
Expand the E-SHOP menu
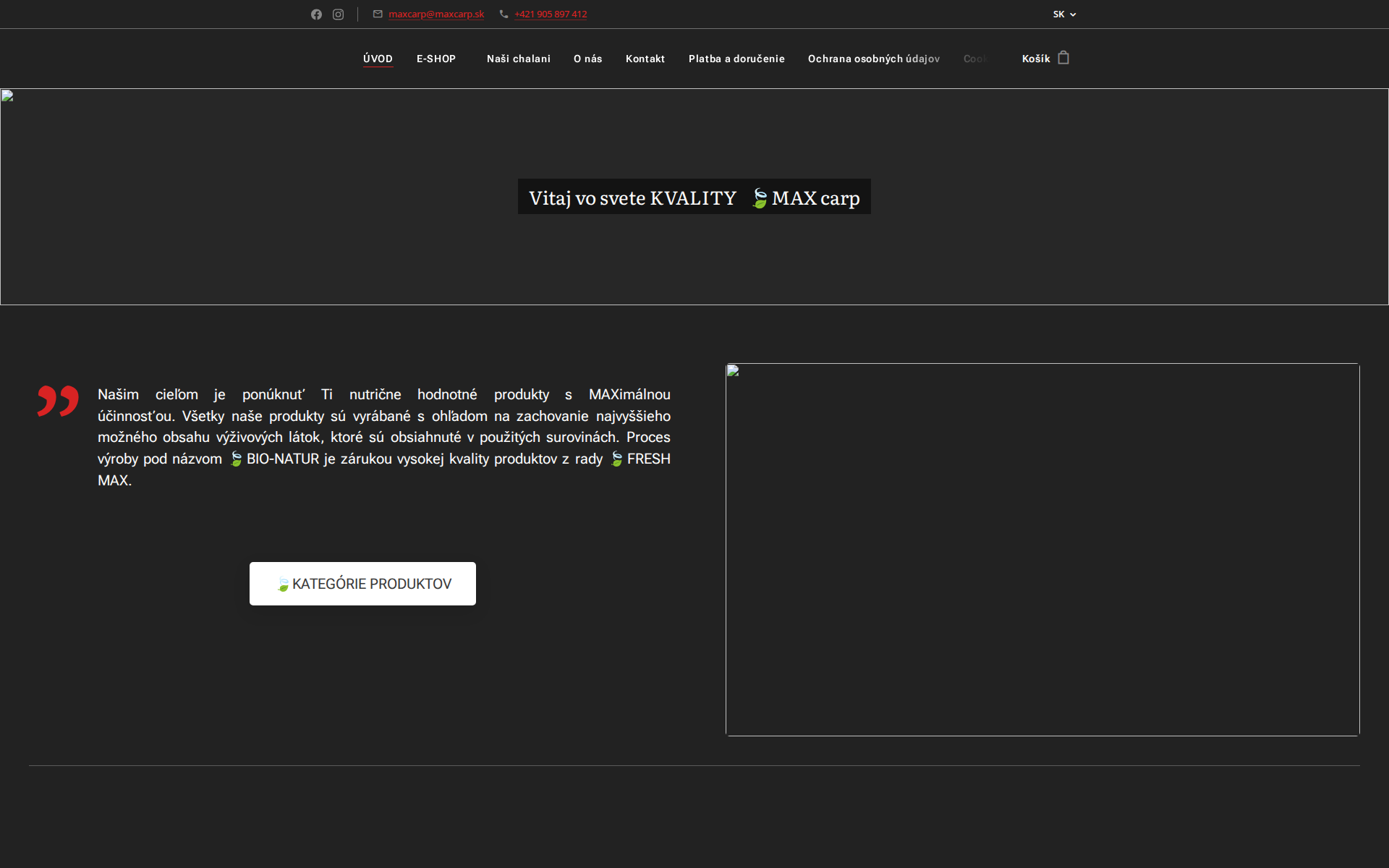(436, 59)
